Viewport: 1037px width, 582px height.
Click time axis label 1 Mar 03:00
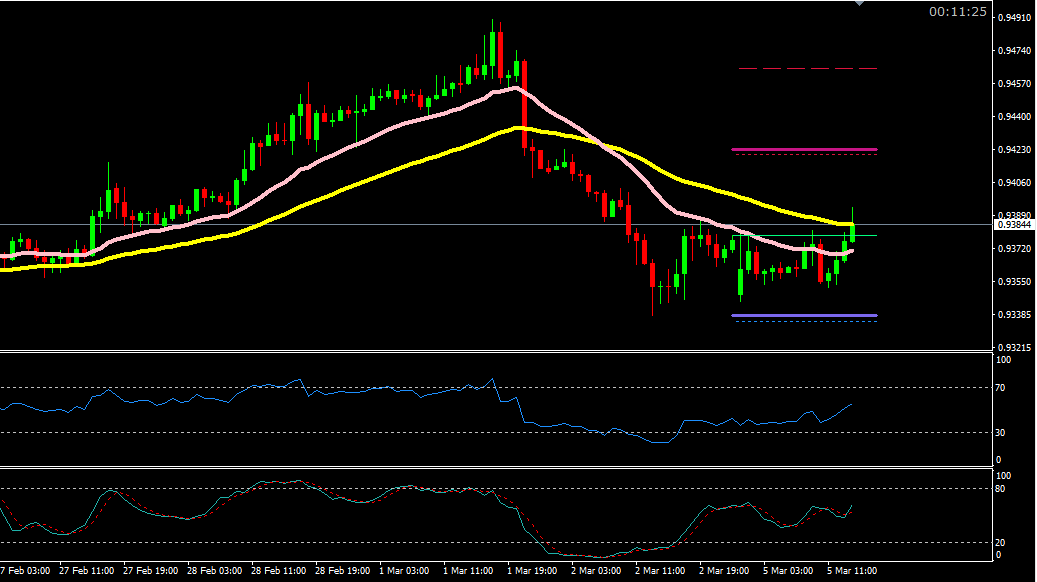(x=404, y=571)
